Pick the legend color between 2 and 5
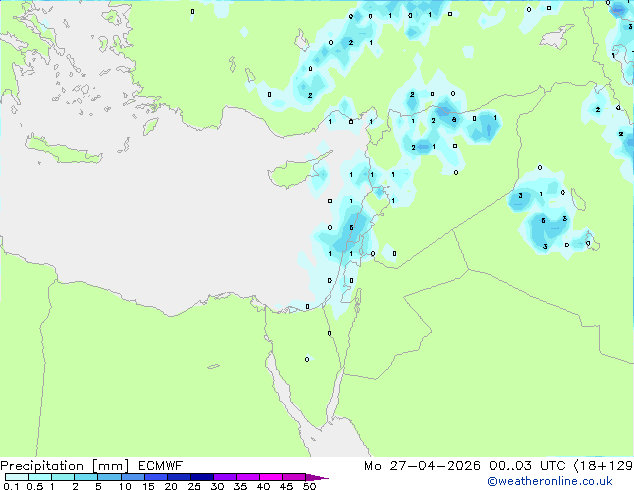634x490 pixels. click(x=86, y=477)
